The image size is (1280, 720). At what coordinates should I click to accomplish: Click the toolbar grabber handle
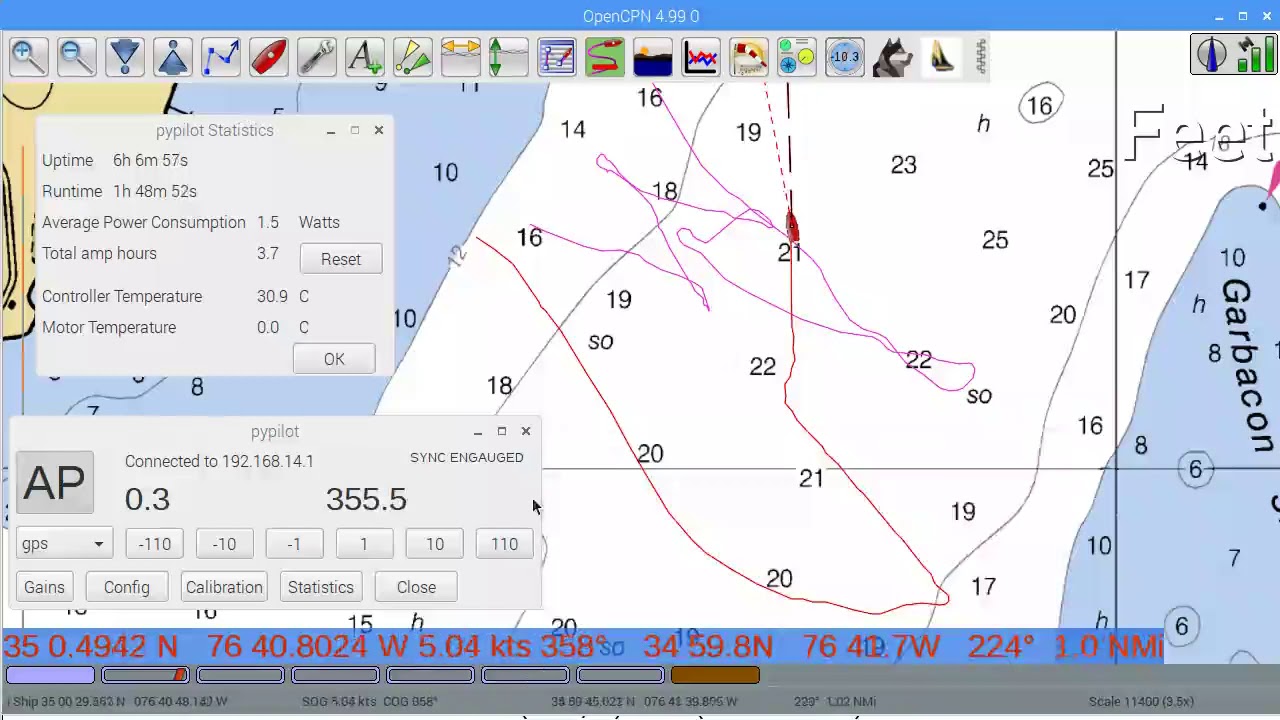(982, 57)
